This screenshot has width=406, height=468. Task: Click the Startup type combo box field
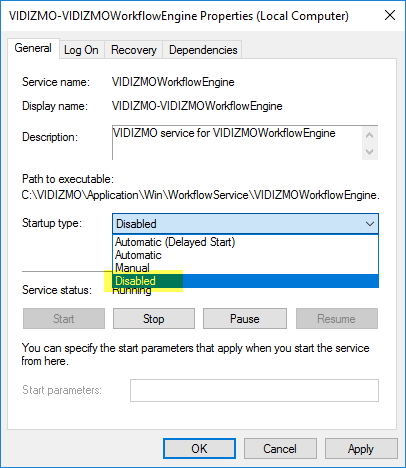(x=245, y=224)
